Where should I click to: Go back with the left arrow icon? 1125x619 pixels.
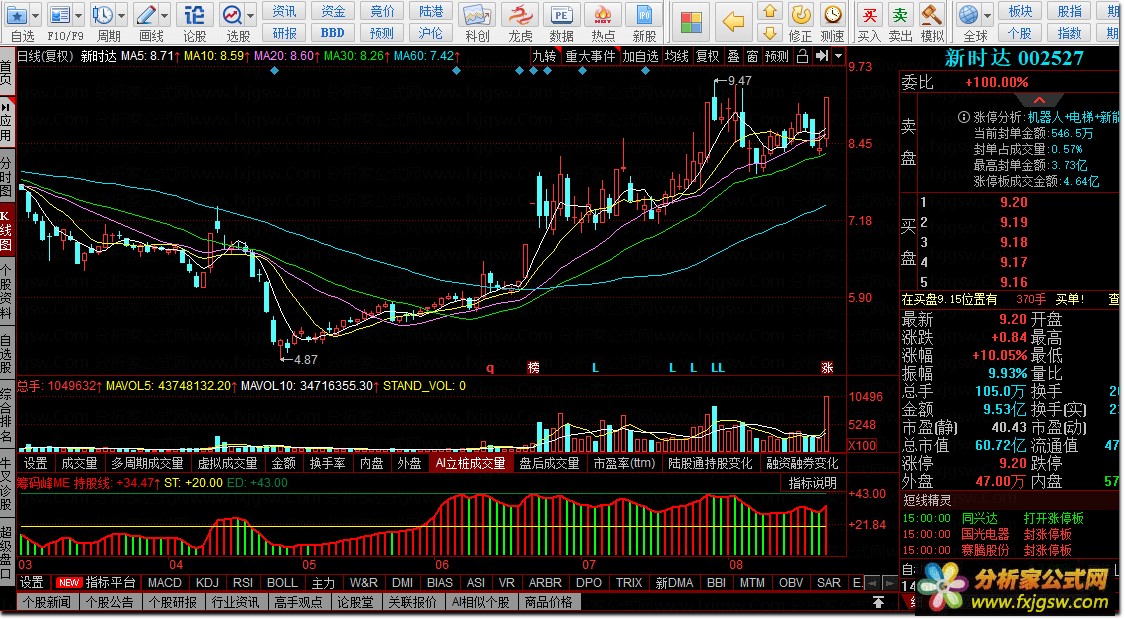(733, 22)
